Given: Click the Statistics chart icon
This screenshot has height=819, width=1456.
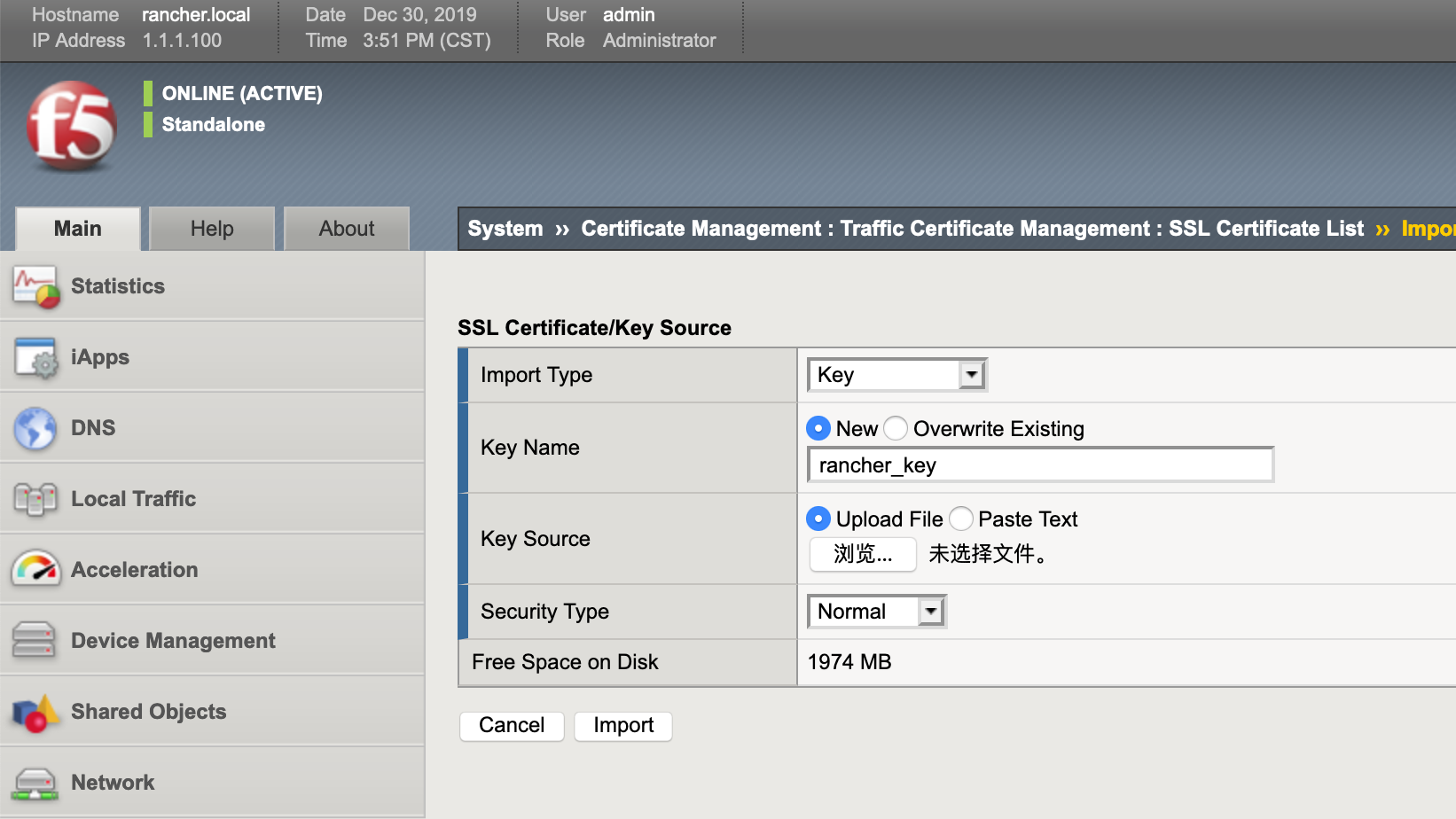Looking at the screenshot, I should point(35,286).
